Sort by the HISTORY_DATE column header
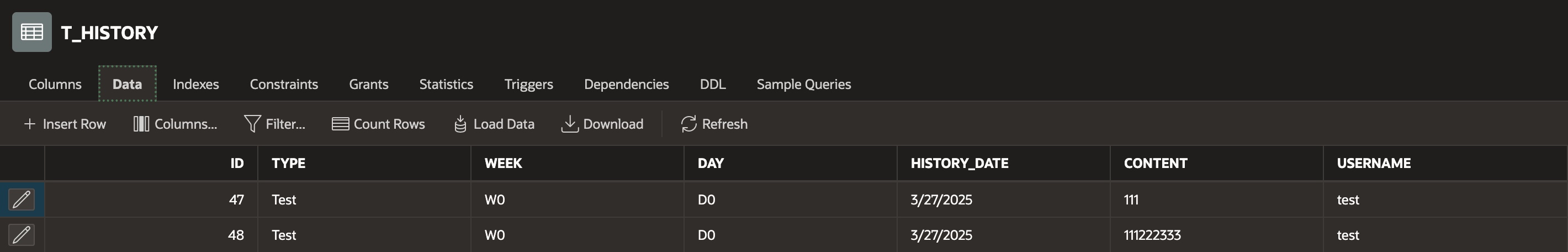1568x252 pixels. coord(960,163)
